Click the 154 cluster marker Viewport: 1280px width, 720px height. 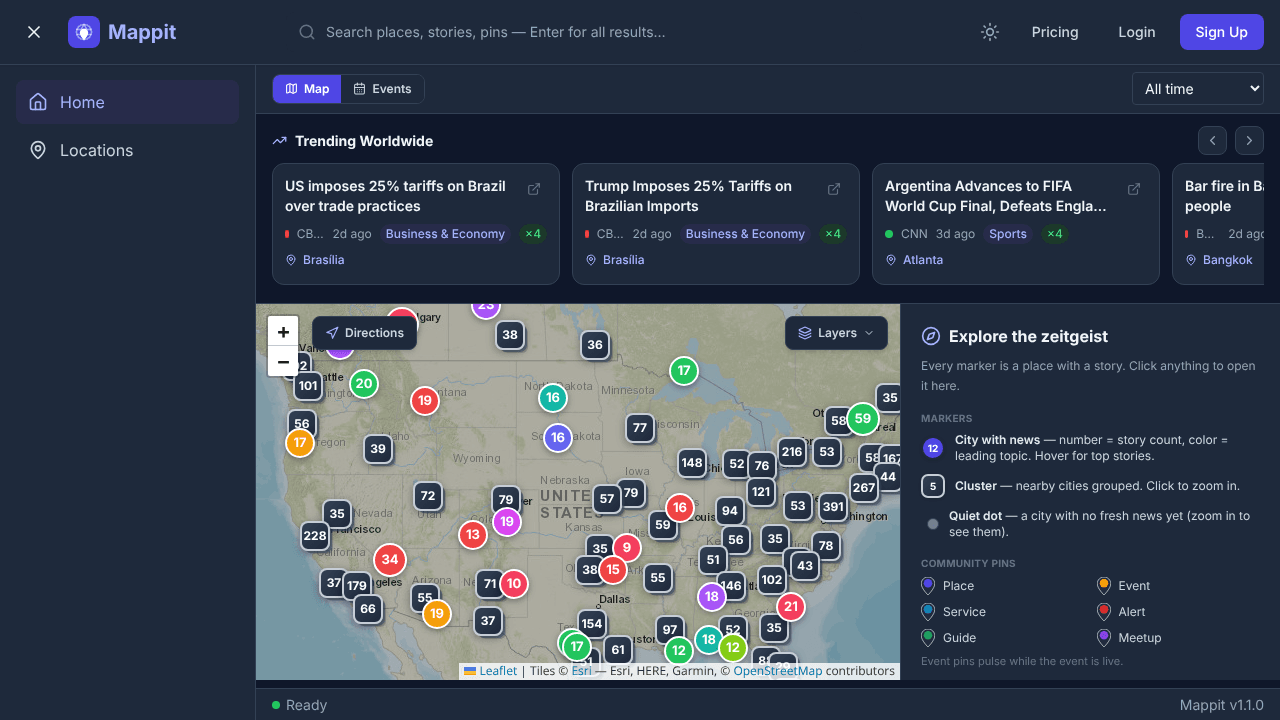(592, 624)
